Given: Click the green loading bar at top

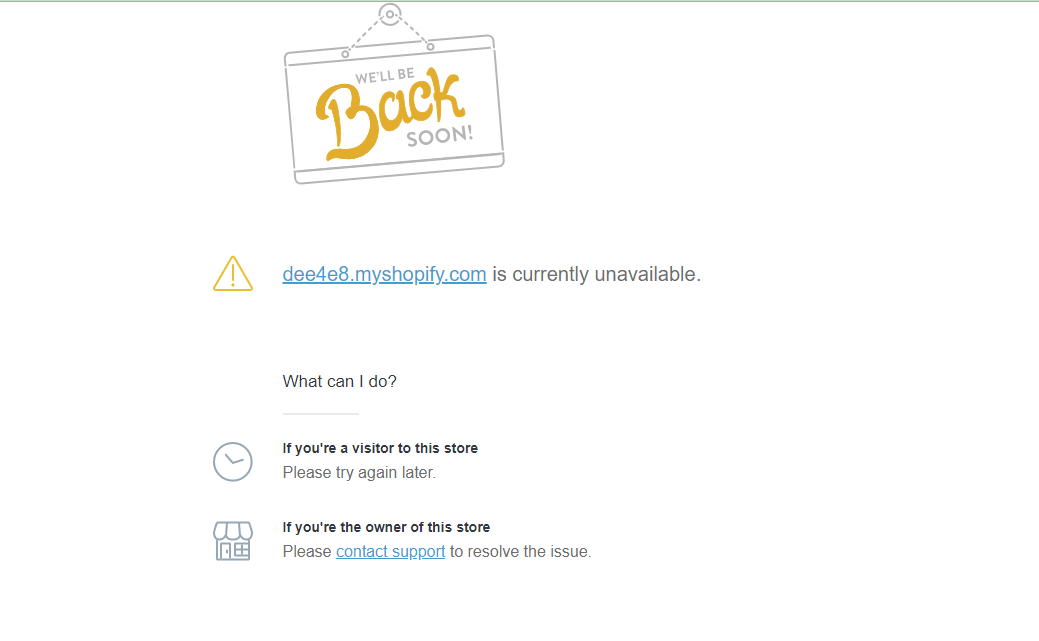Looking at the screenshot, I should 520,1.
